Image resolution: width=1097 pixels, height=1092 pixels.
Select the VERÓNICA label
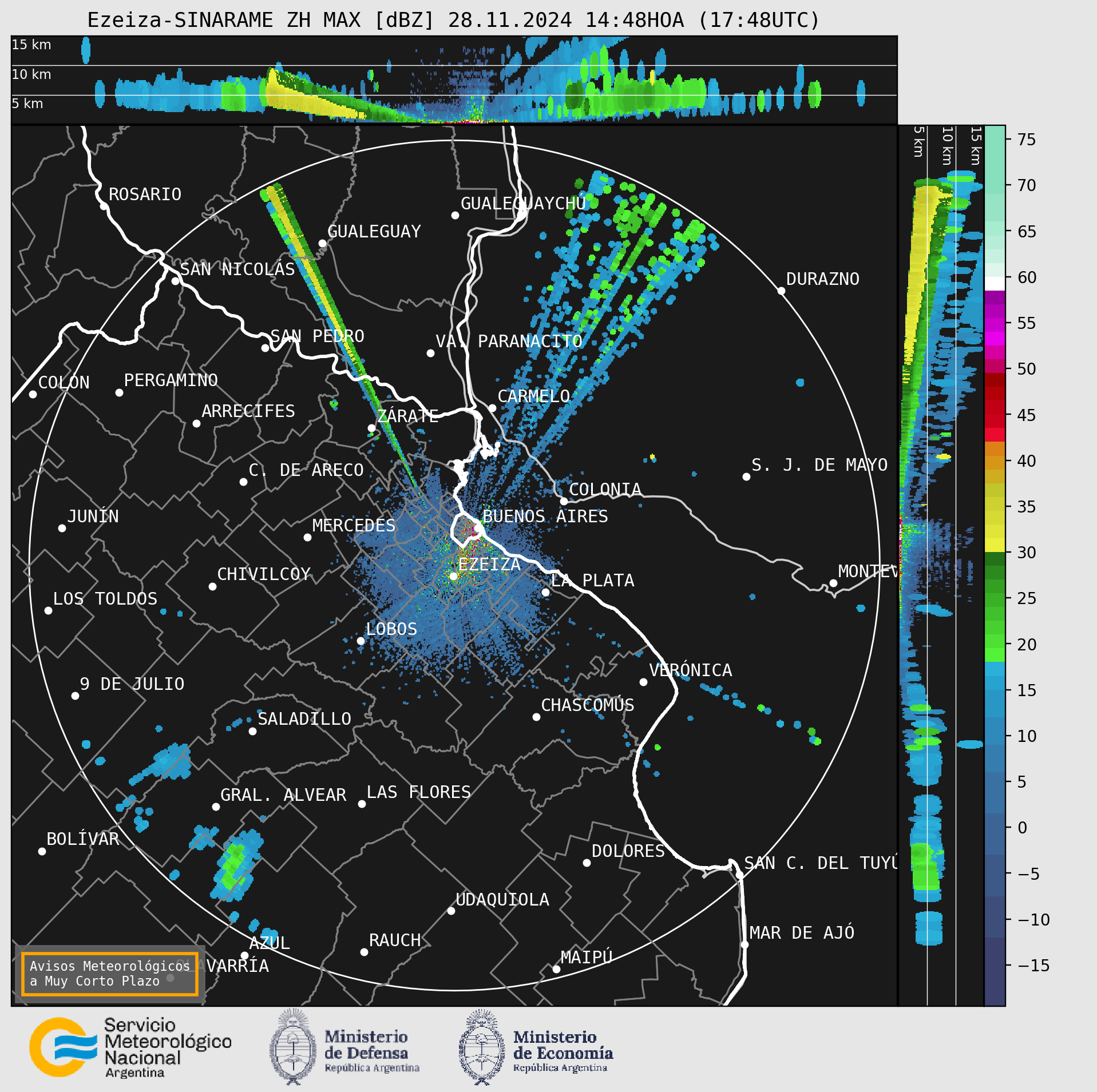pyautogui.click(x=691, y=670)
